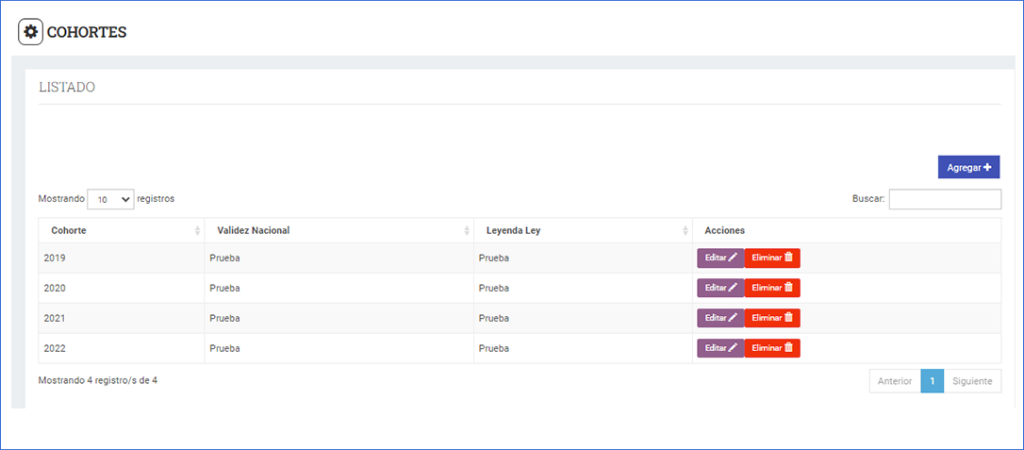Go to the Siguiente page
The width and height of the screenshot is (1024, 450).
[972, 381]
